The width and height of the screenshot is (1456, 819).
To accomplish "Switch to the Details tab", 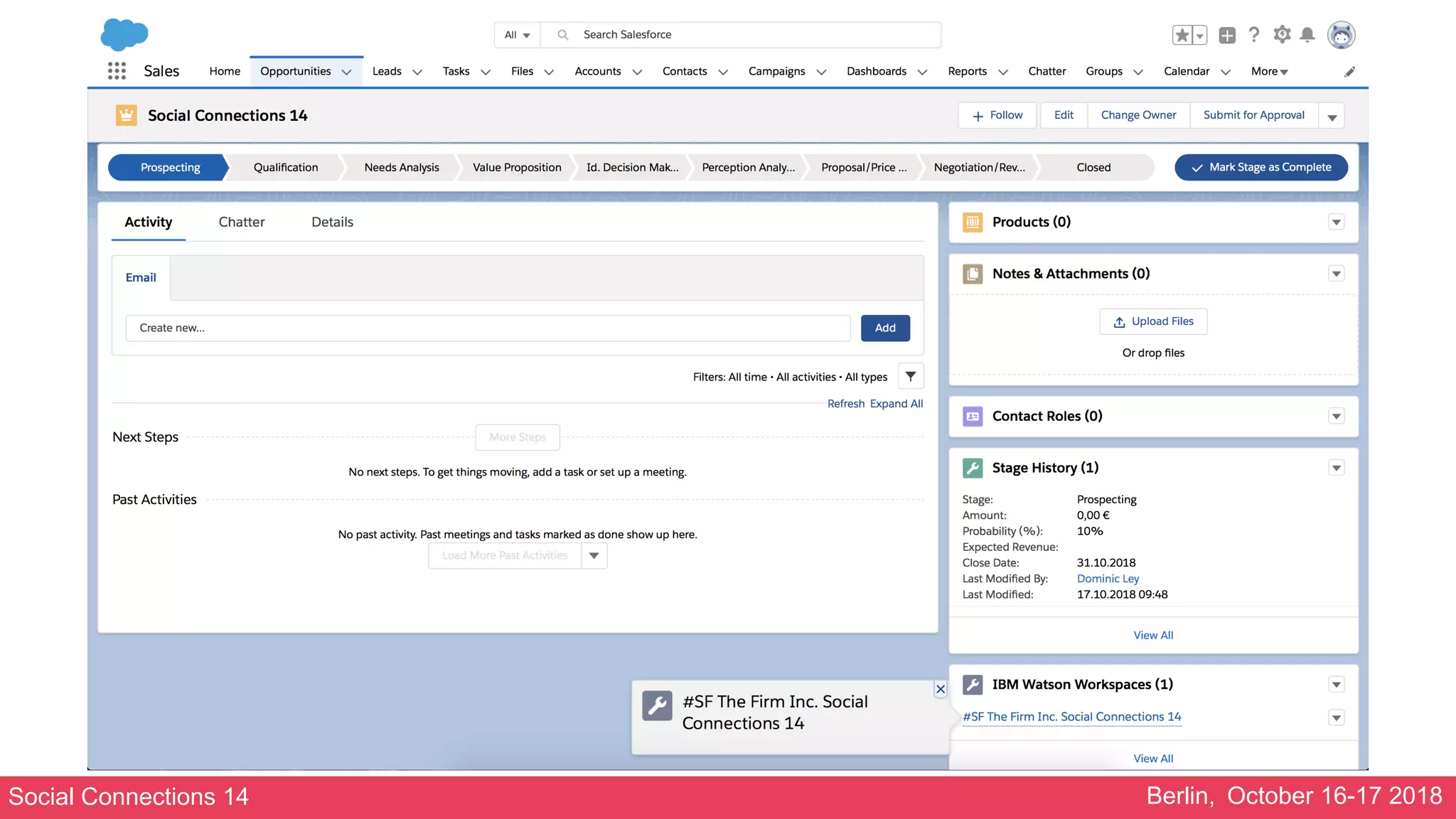I will 332,222.
